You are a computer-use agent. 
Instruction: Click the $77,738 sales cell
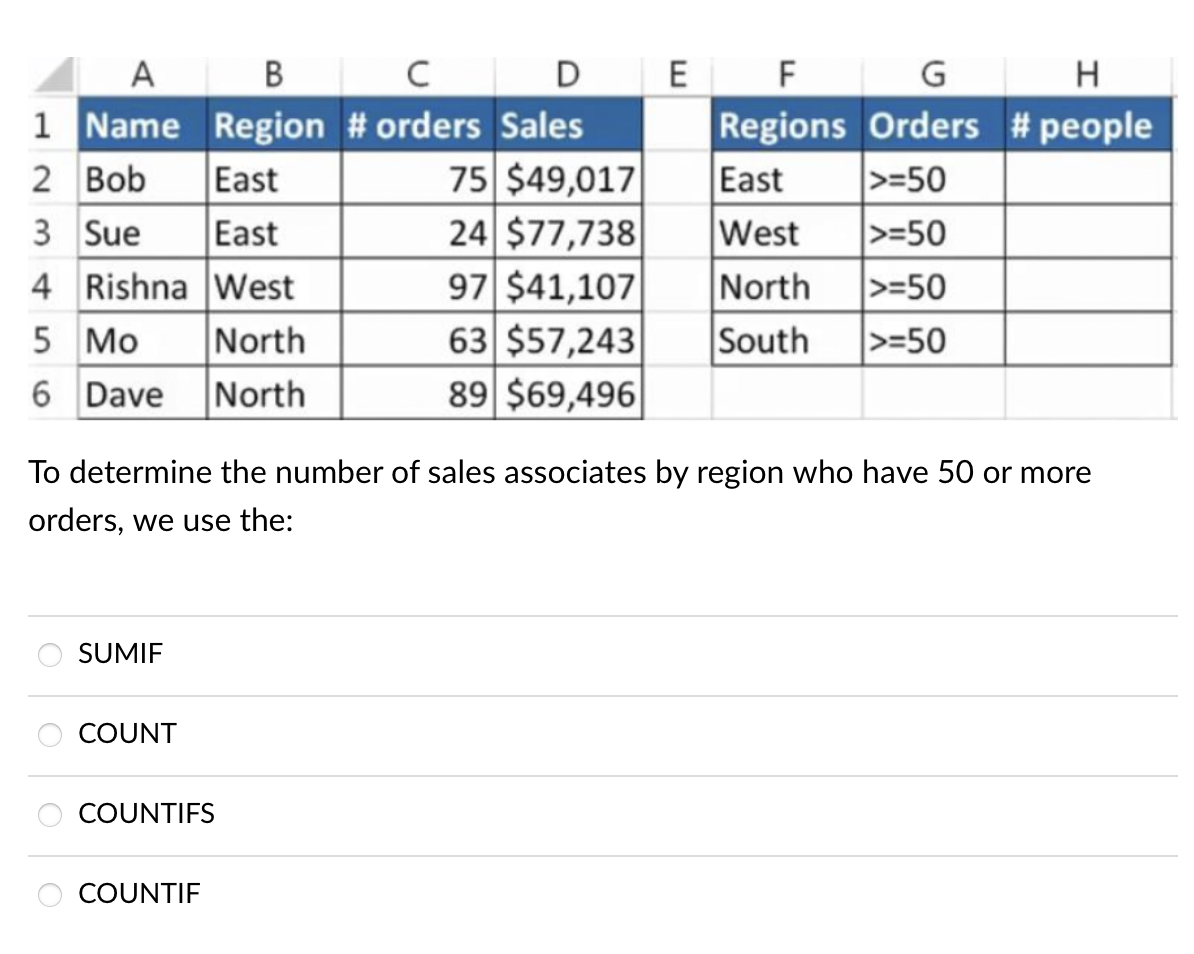pyautogui.click(x=572, y=234)
